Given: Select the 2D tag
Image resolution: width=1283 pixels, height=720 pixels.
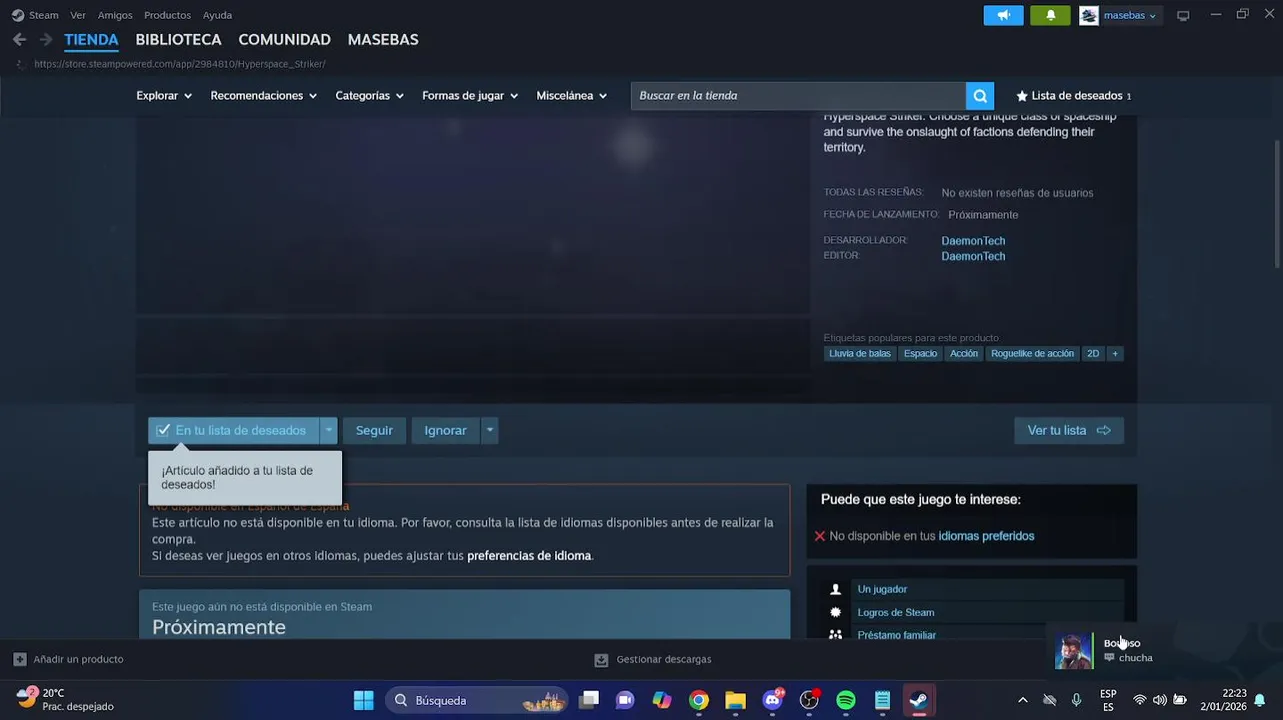Looking at the screenshot, I should click(x=1093, y=353).
